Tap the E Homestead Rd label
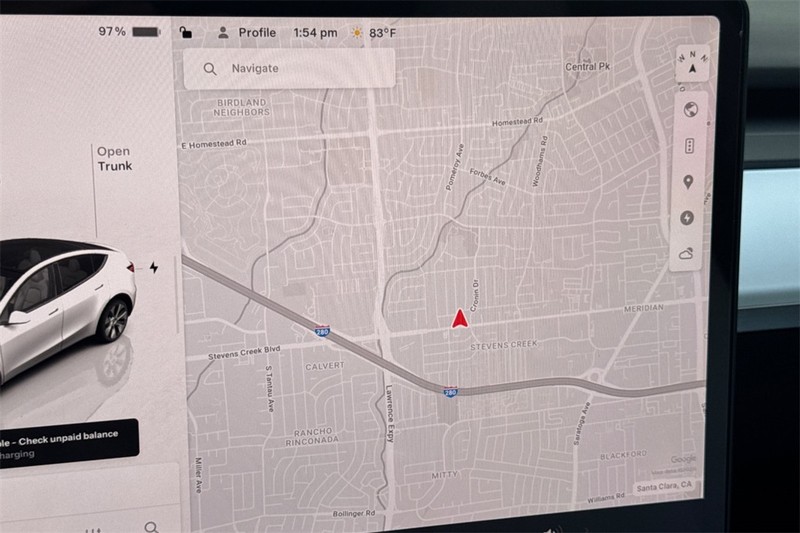This screenshot has height=533, width=800. [x=214, y=144]
